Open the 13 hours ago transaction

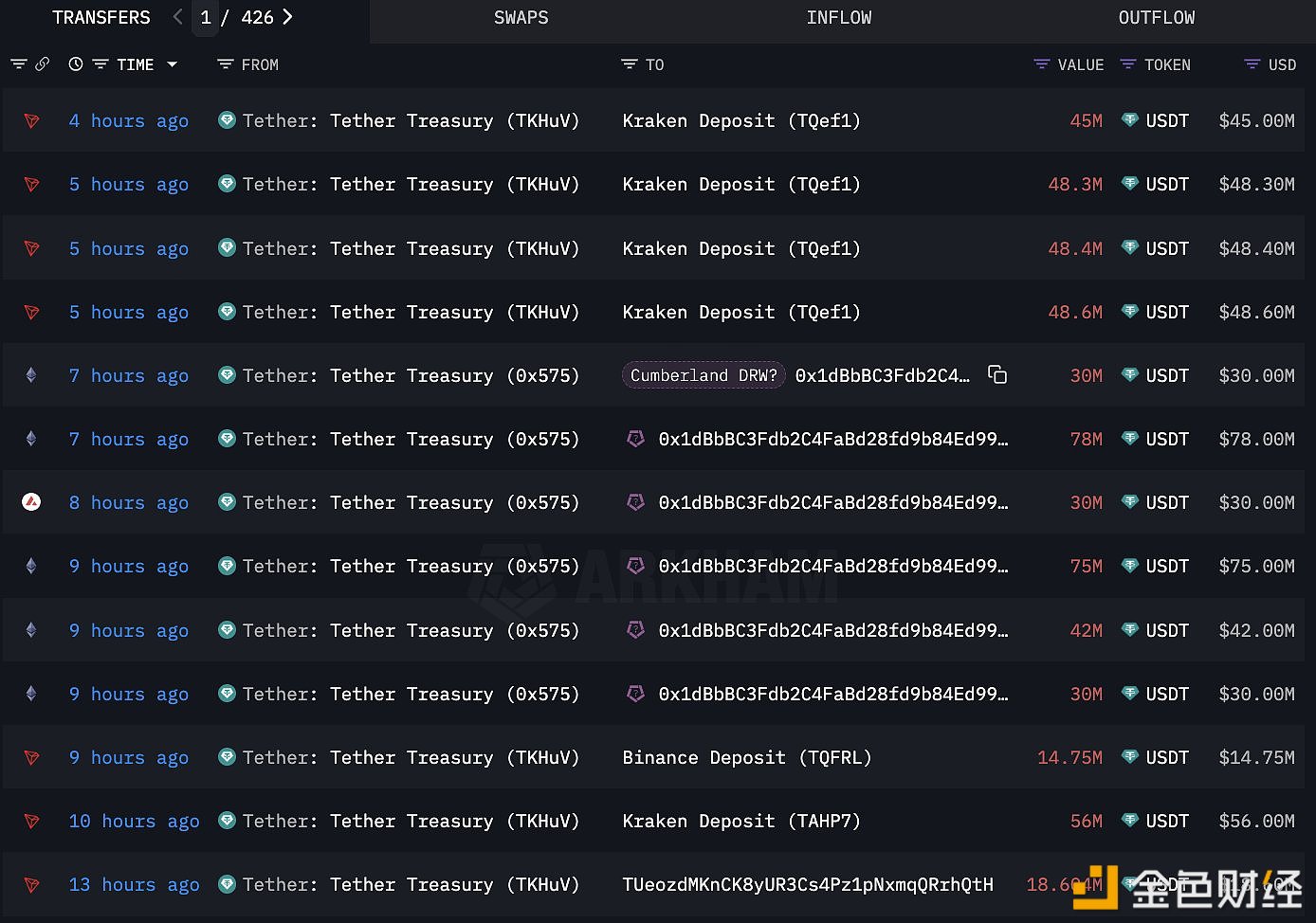click(134, 884)
